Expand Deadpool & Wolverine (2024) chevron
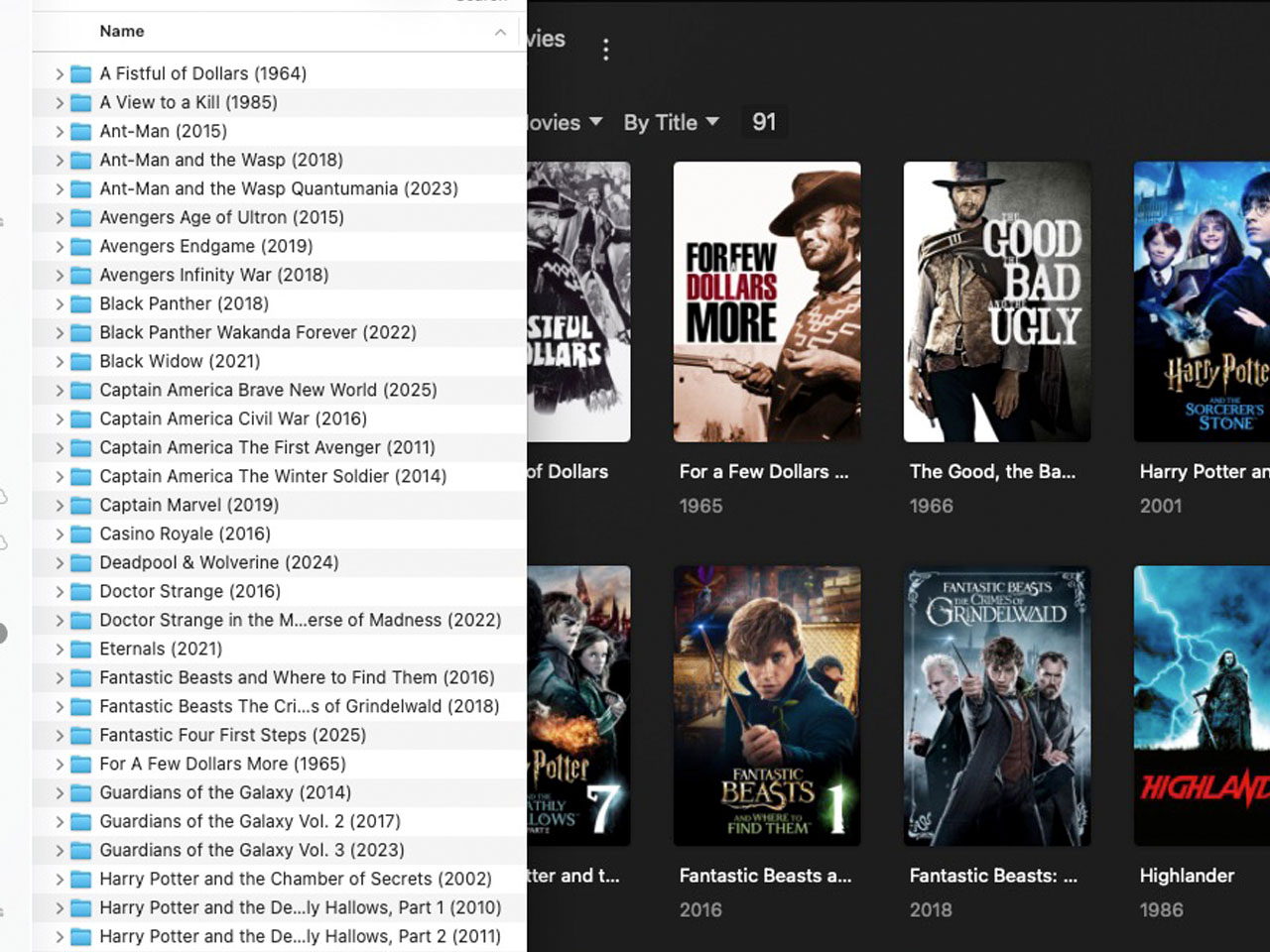The height and width of the screenshot is (952, 1270). [60, 563]
